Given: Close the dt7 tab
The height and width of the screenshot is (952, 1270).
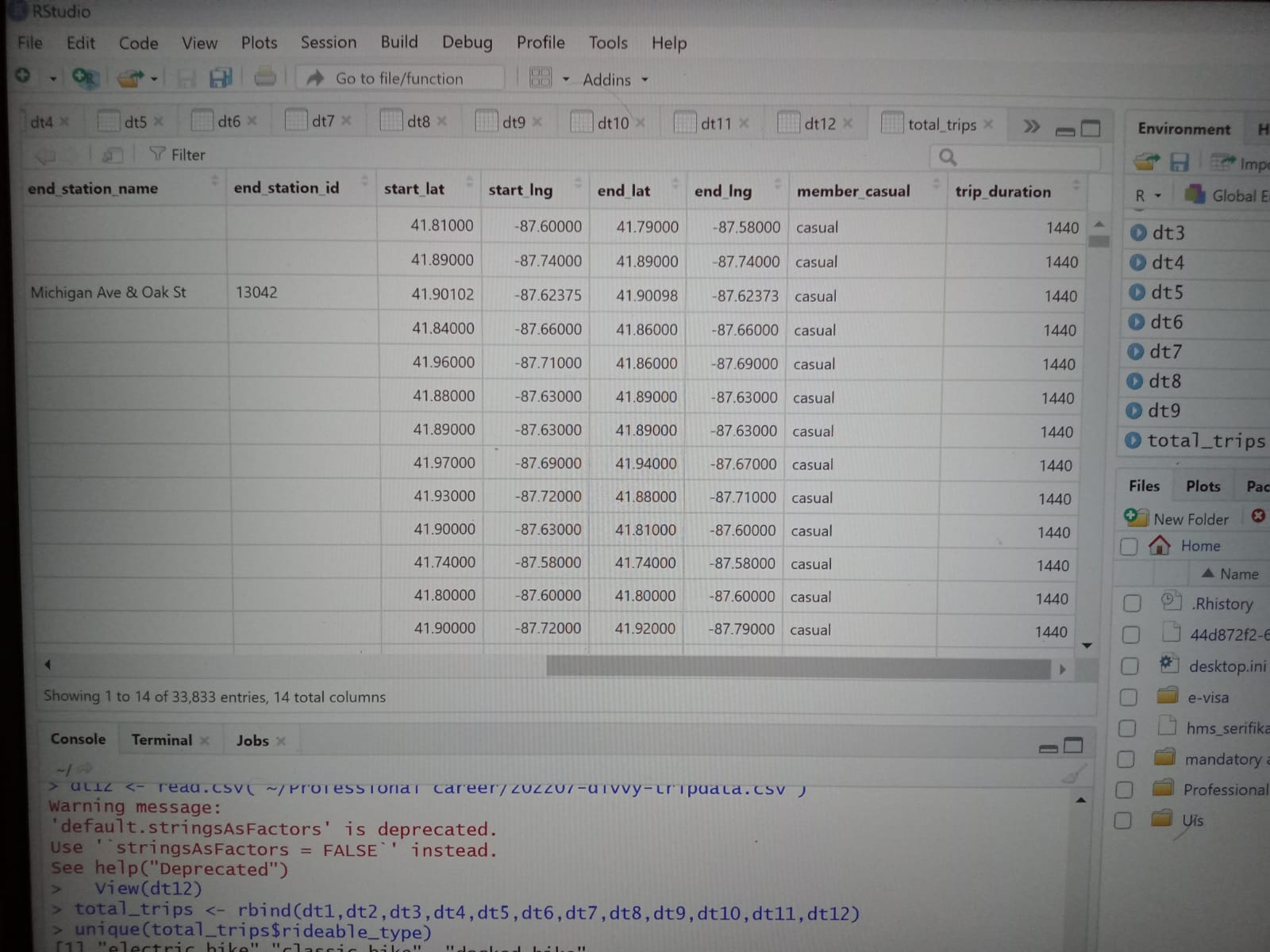Looking at the screenshot, I should tap(346, 121).
